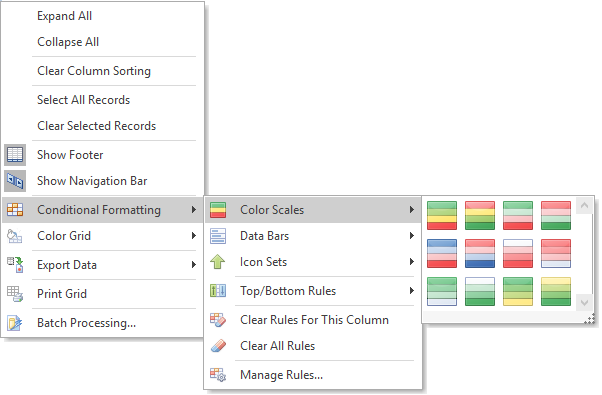Click the Clear Rules For This Column icon
Image resolution: width=602 pixels, height=395 pixels.
[x=218, y=320]
